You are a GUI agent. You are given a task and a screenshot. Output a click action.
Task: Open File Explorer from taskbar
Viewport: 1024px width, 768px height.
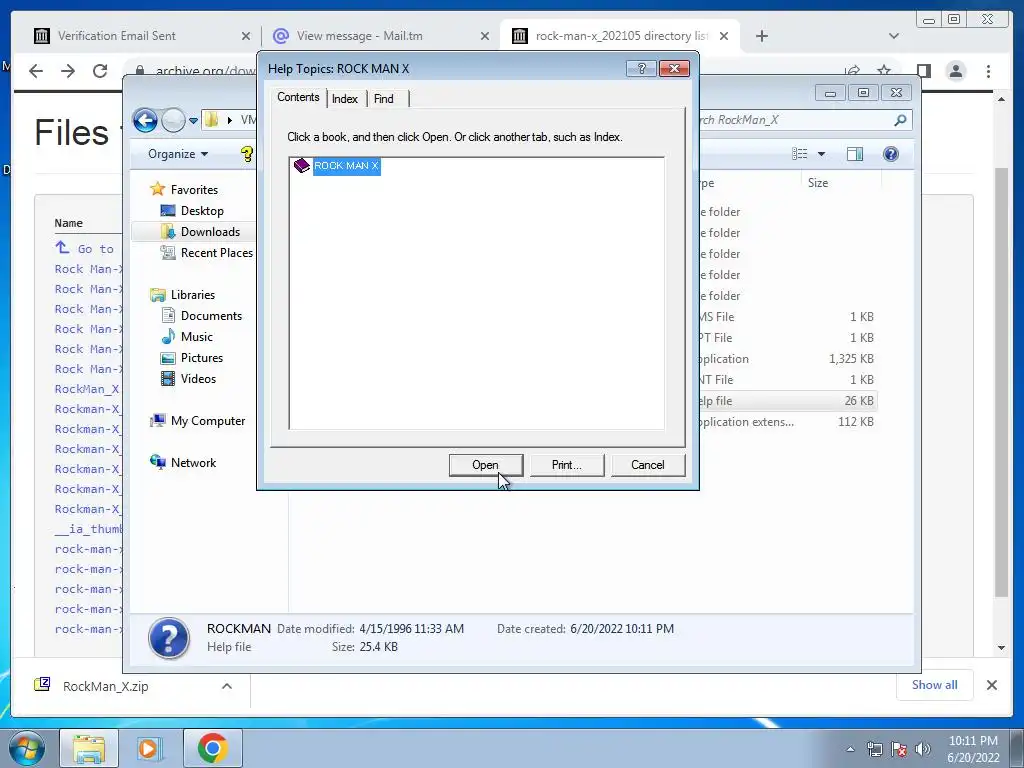pos(89,748)
